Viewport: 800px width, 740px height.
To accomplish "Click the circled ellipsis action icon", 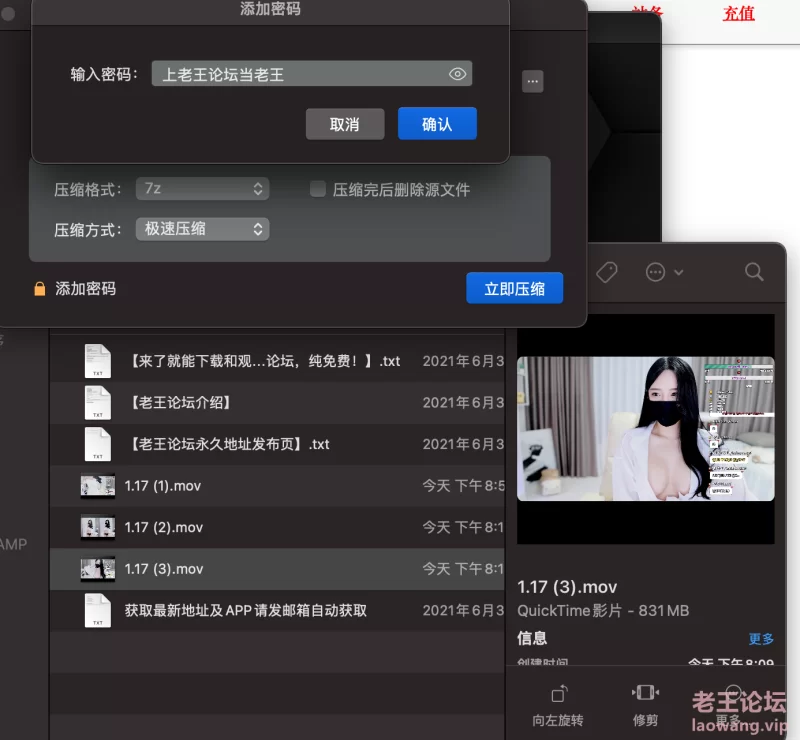I will [656, 272].
